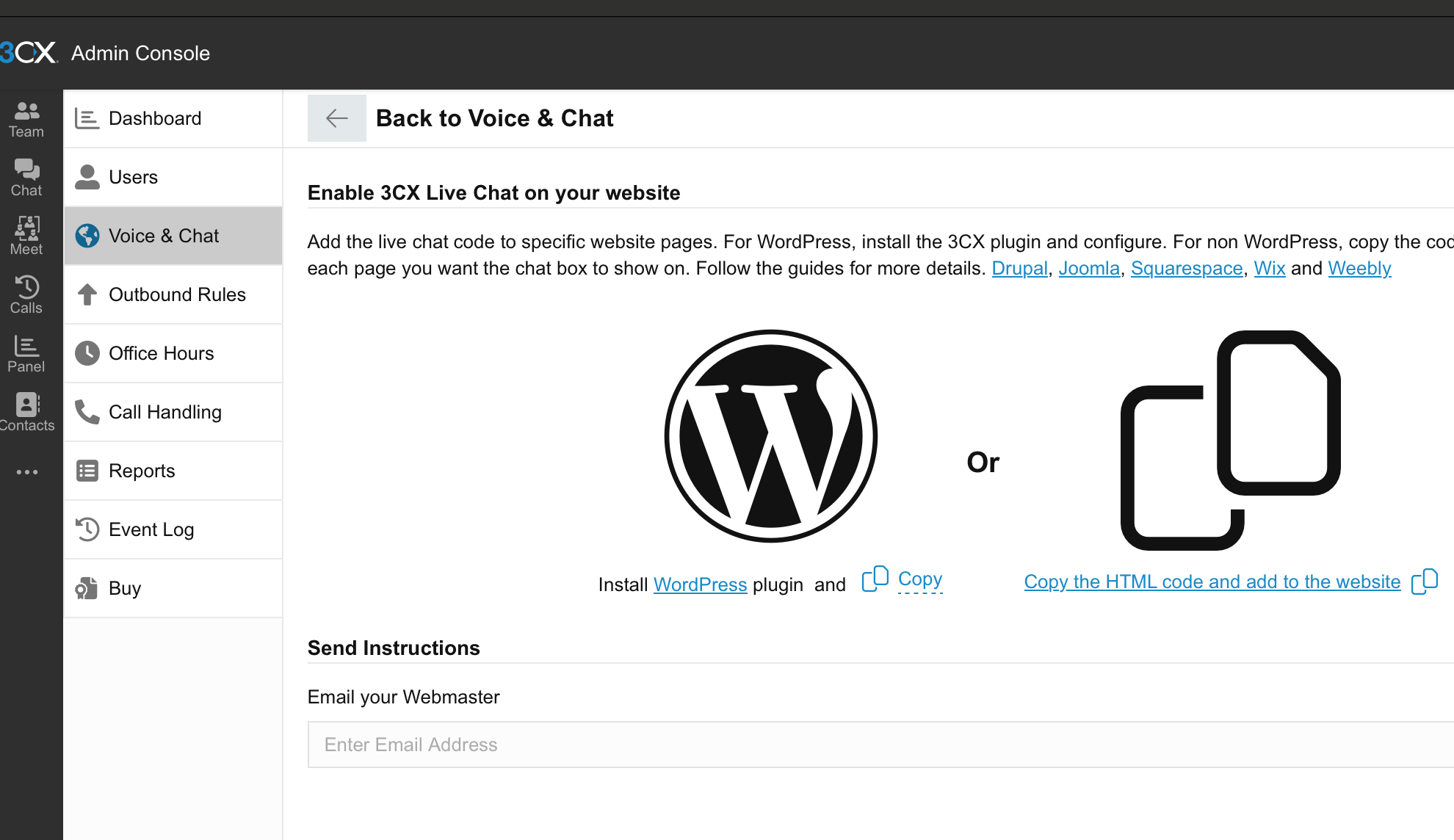The width and height of the screenshot is (1454, 840).
Task: Open the Squarespace guide link
Action: [x=1186, y=269]
